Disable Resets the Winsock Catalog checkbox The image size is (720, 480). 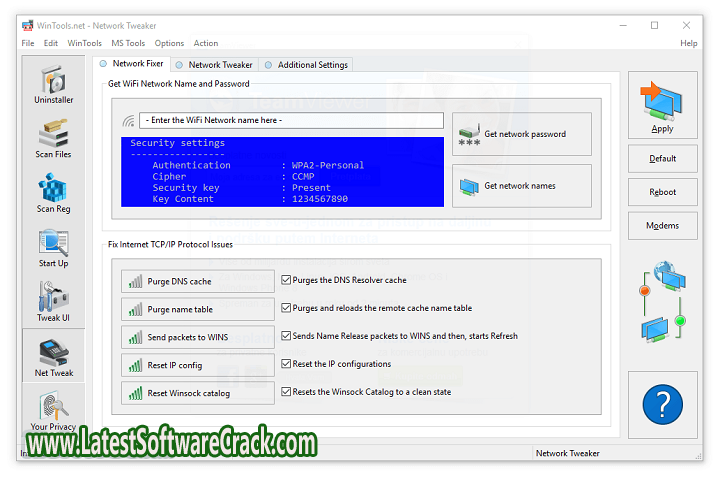pyautogui.click(x=286, y=392)
